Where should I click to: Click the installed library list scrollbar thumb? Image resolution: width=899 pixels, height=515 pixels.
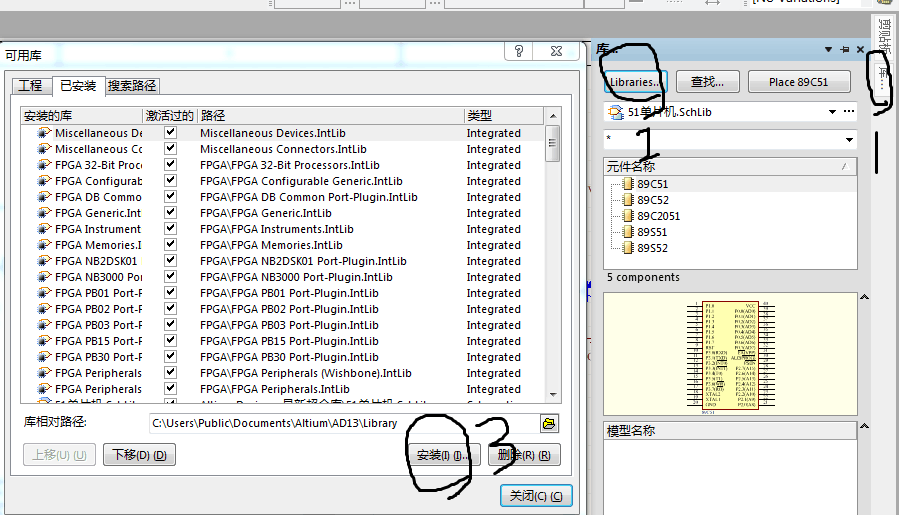(552, 143)
